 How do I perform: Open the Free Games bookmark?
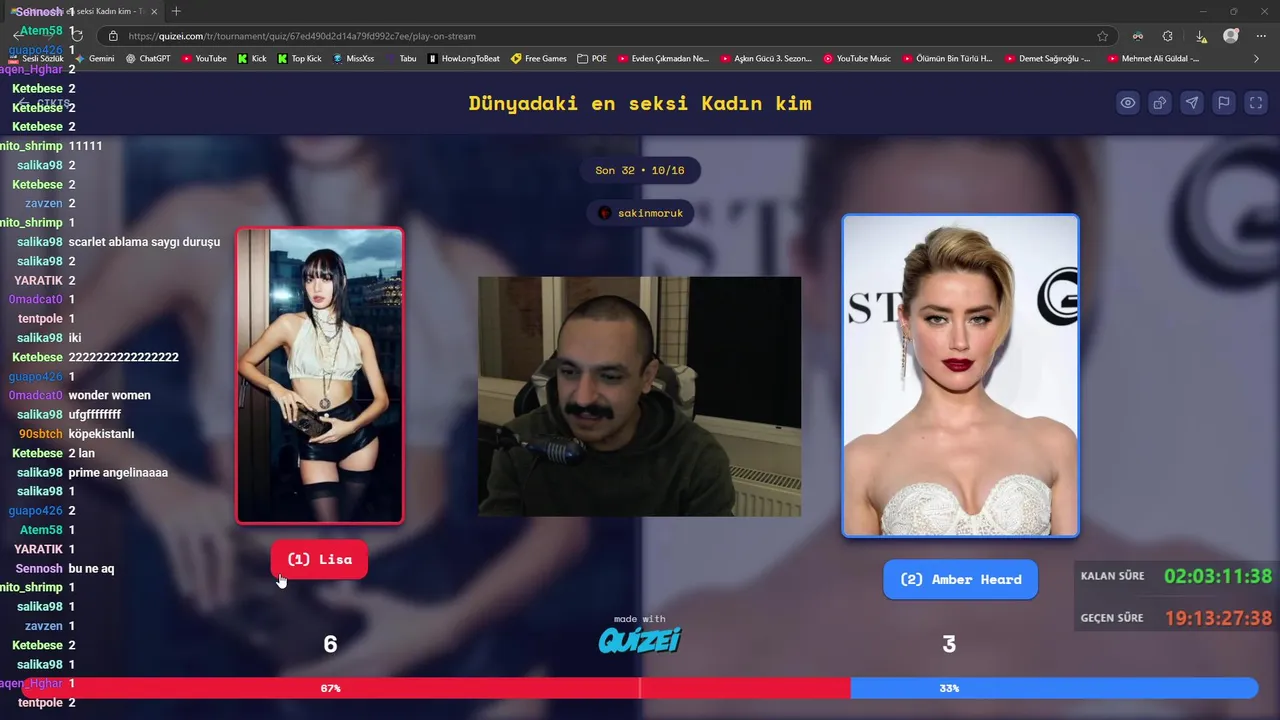(x=539, y=59)
